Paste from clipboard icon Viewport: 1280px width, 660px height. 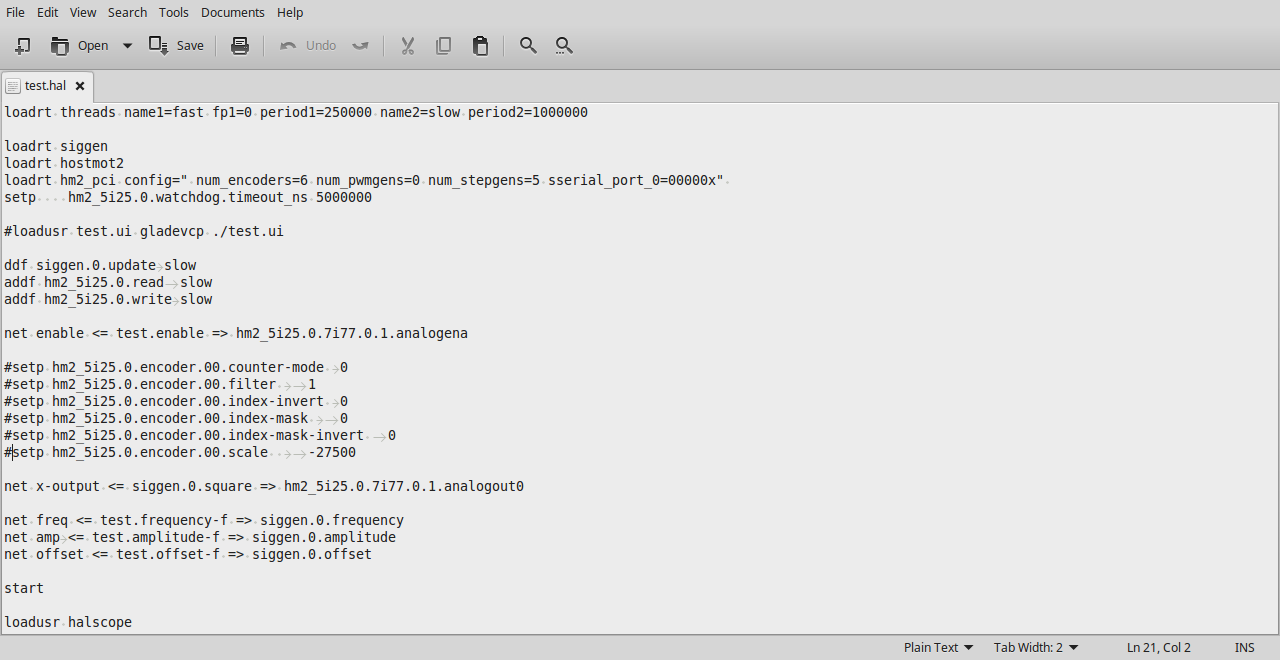[x=480, y=45]
